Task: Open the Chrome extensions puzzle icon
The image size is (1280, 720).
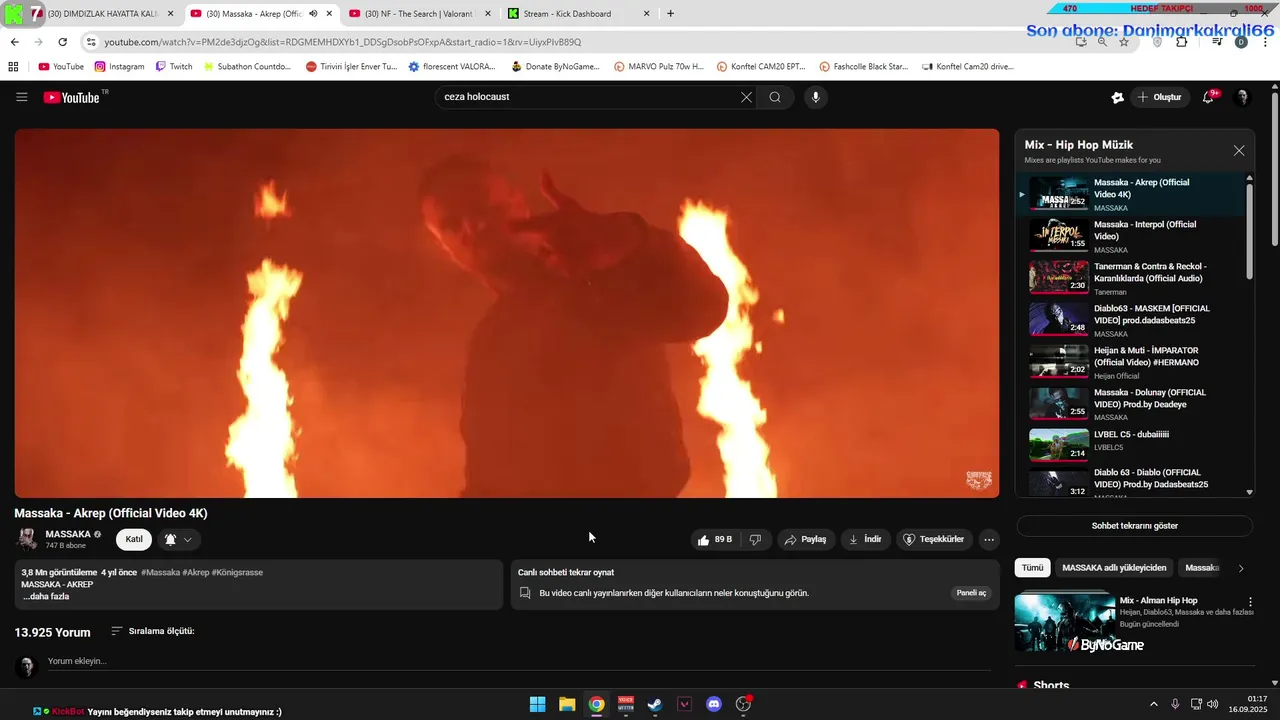Action: 1182,42
